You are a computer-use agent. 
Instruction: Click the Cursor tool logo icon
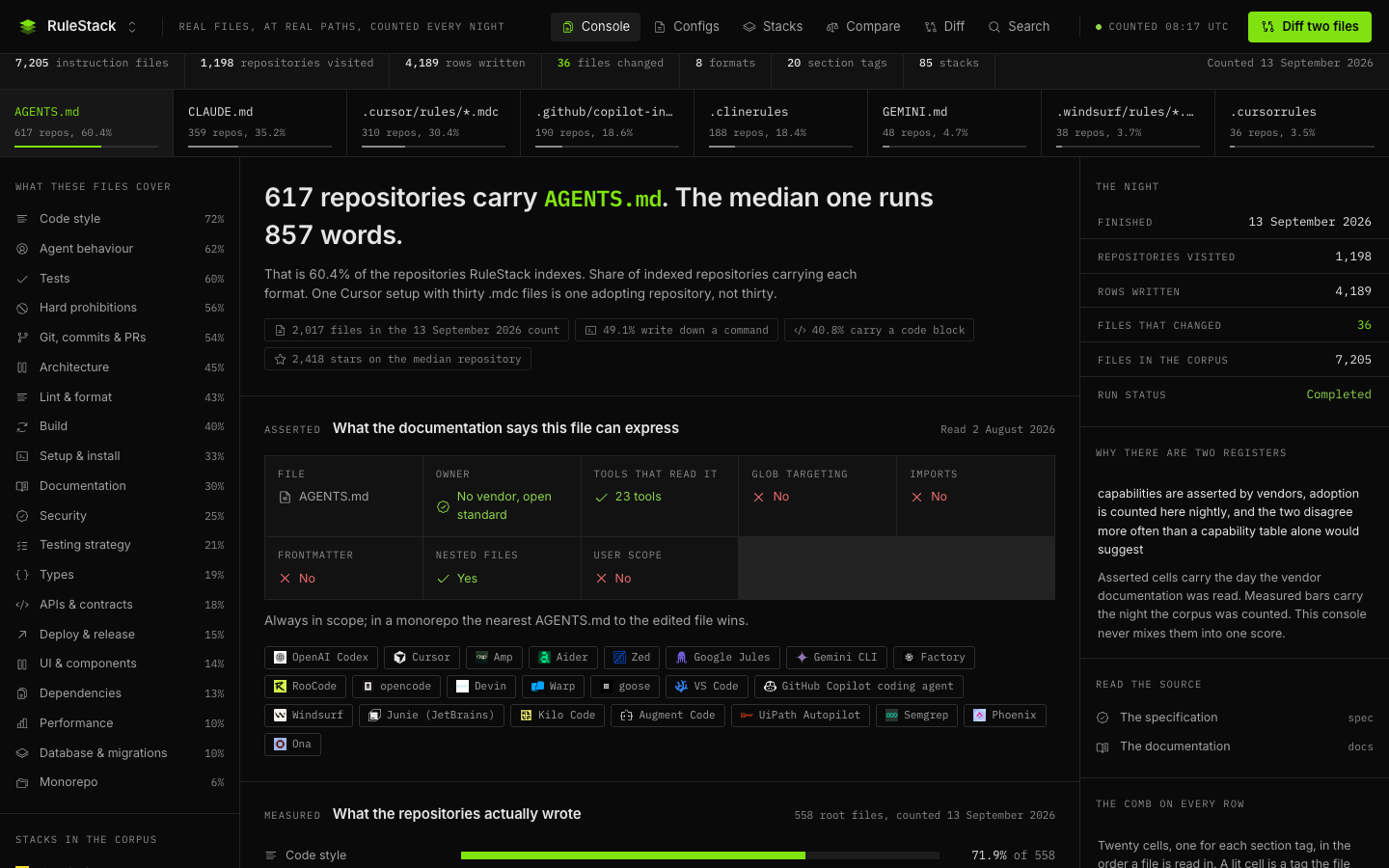tap(400, 658)
